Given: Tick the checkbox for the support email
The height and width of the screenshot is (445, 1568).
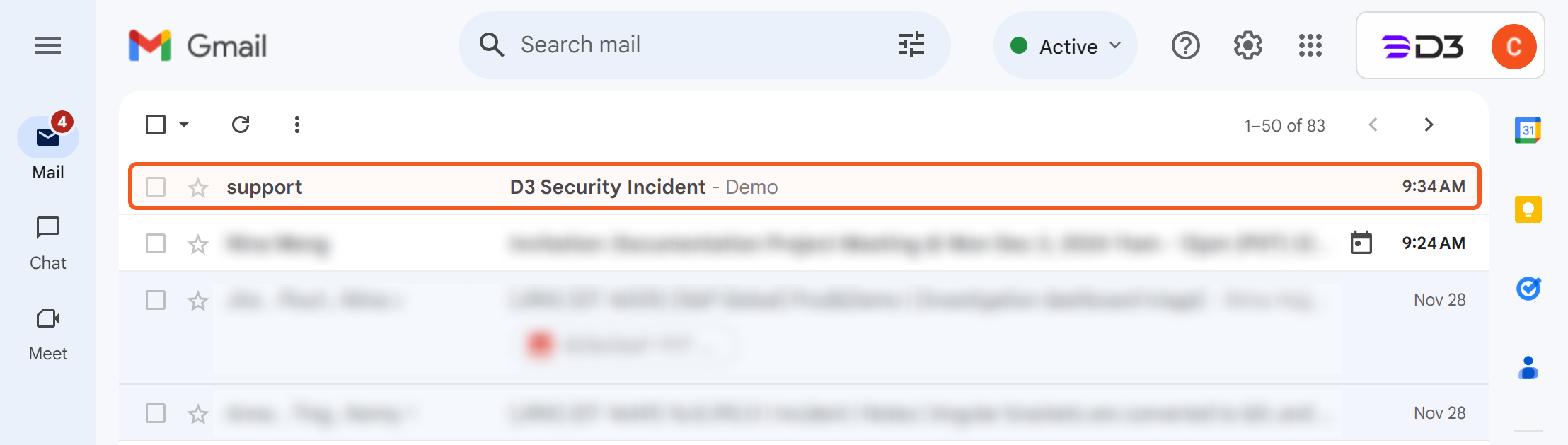Looking at the screenshot, I should pos(156,187).
